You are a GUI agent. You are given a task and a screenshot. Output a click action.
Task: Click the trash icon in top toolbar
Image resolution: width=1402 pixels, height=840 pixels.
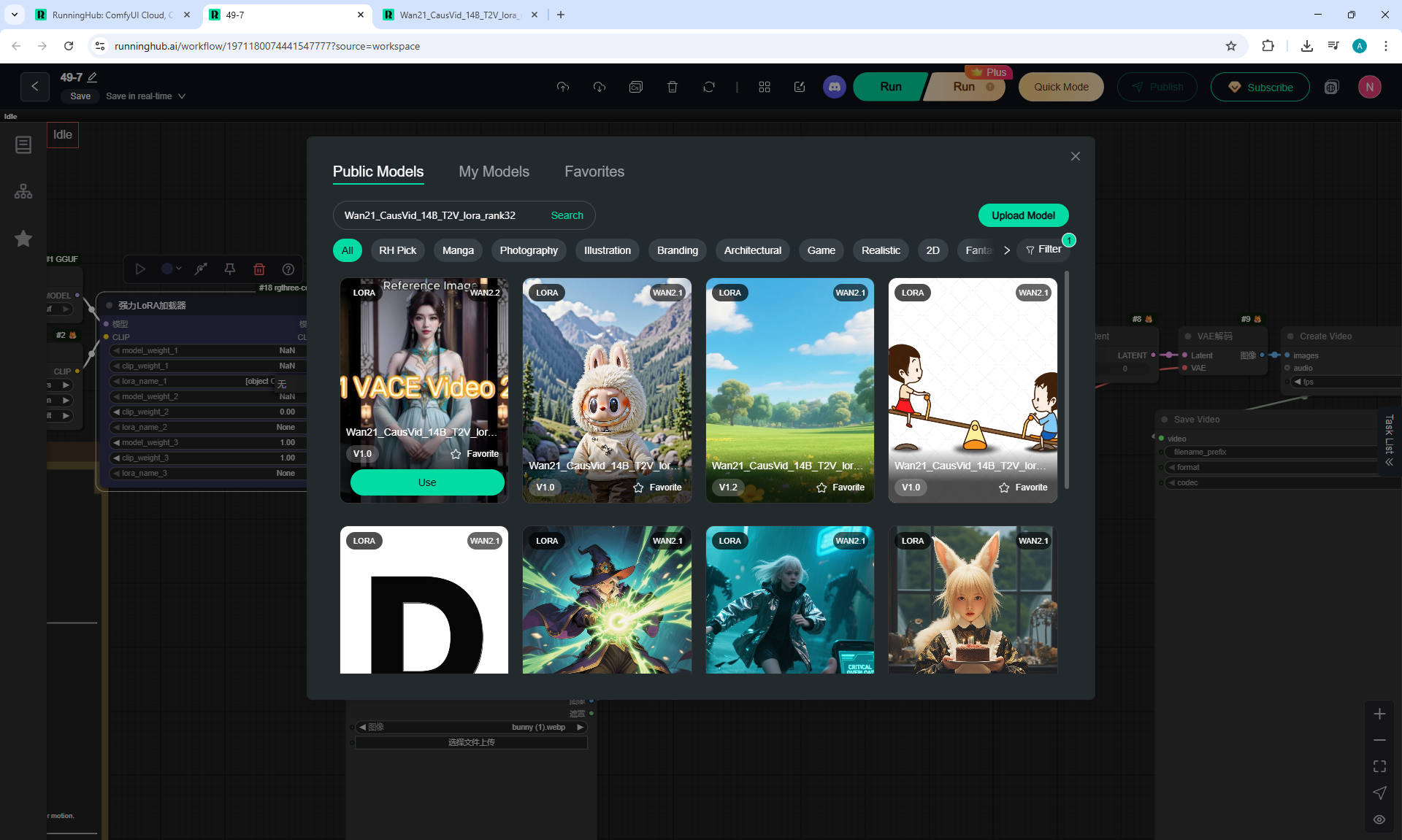[672, 87]
